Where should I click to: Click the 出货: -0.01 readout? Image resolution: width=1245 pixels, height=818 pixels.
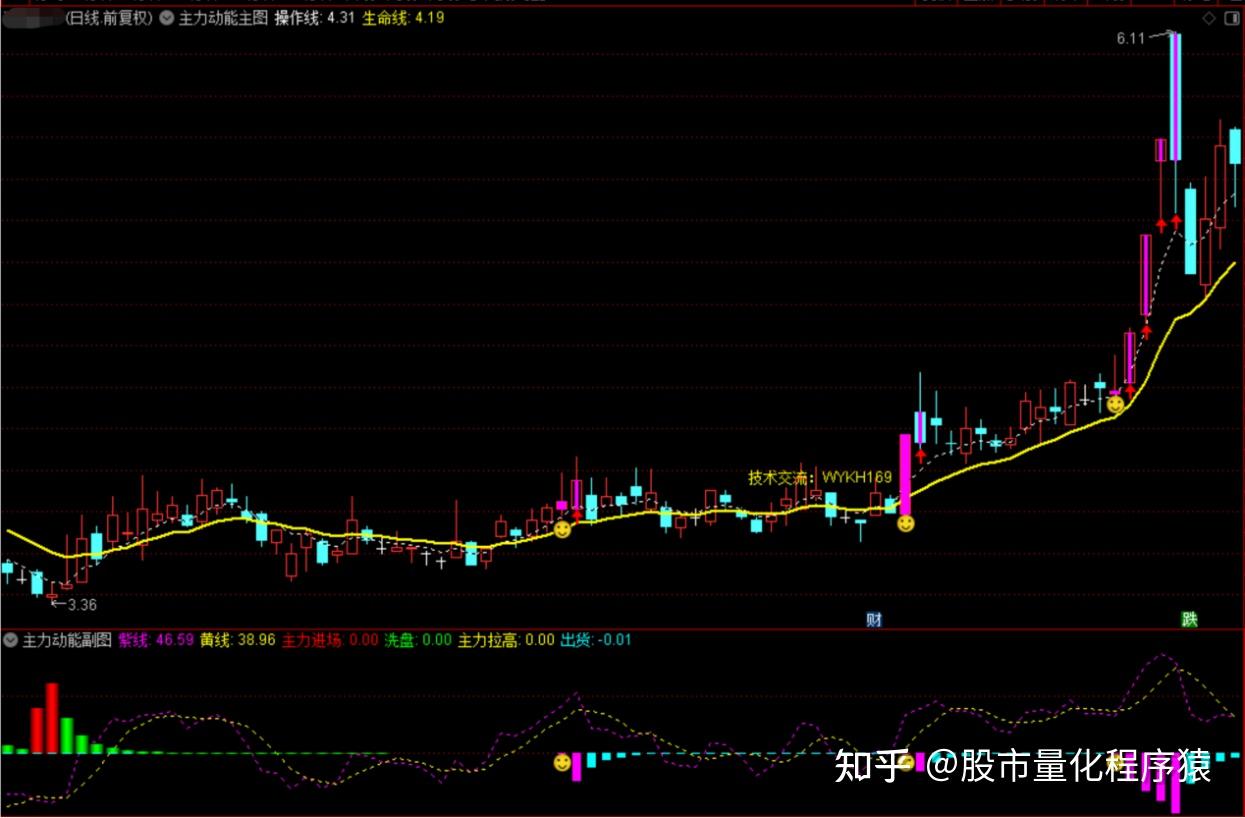(x=596, y=640)
